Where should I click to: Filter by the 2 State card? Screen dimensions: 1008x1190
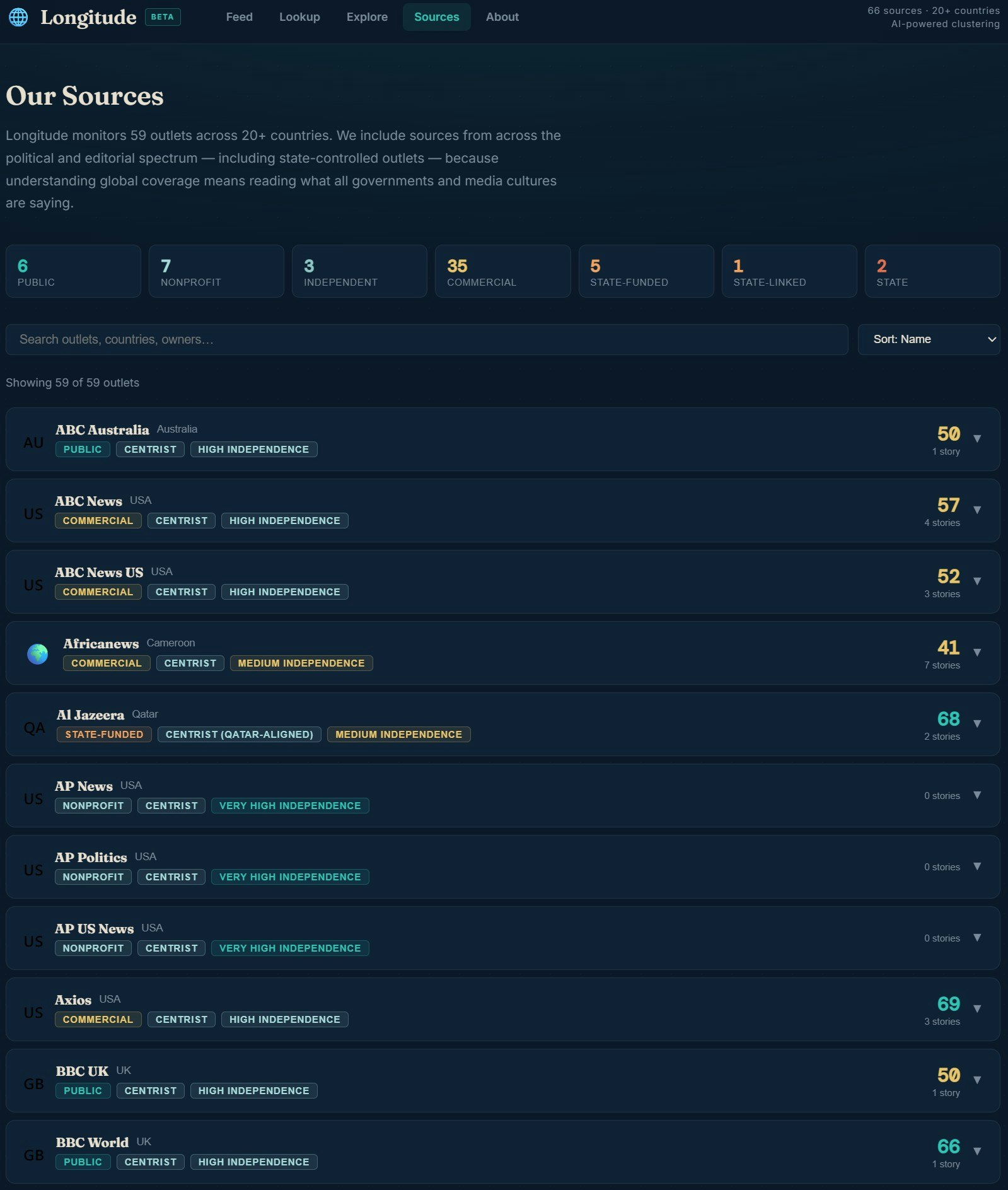(x=932, y=271)
